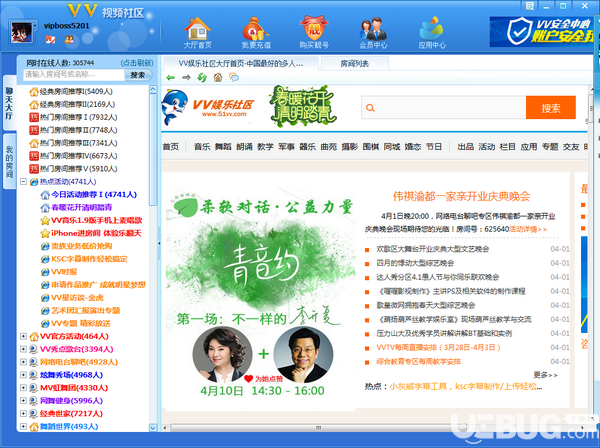
Task: Open VV音乐1.9版手机上麦唱歌 item
Action: pyautogui.click(x=91, y=220)
